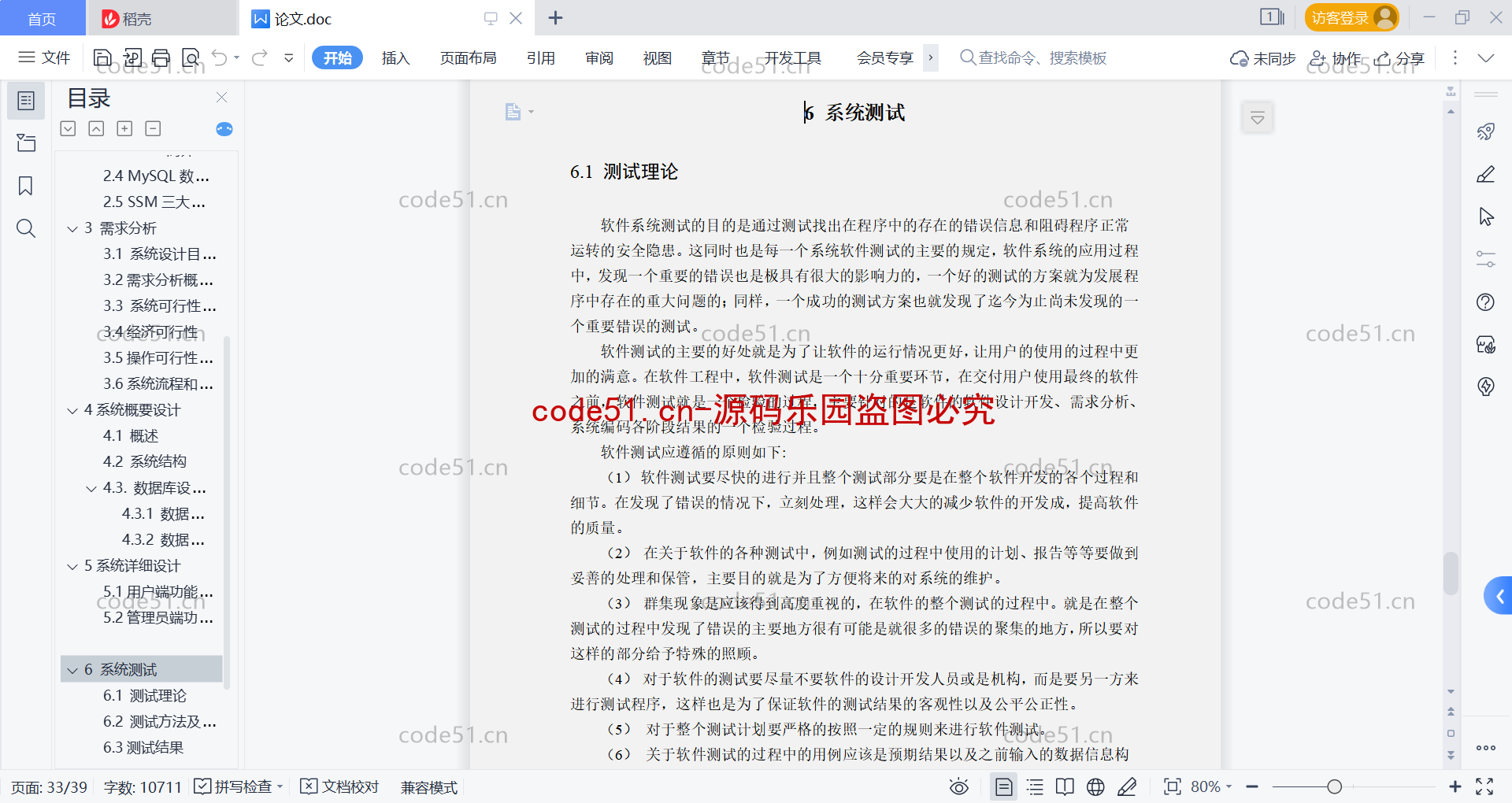
Task: Open the properties settings icon in the right sidebar
Action: click(x=1486, y=259)
